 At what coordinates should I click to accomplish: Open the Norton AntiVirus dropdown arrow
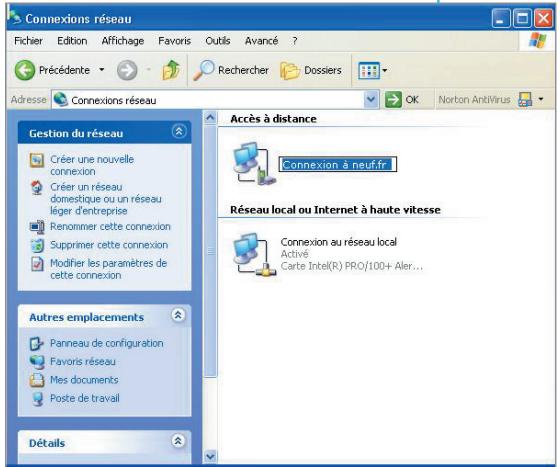click(541, 99)
